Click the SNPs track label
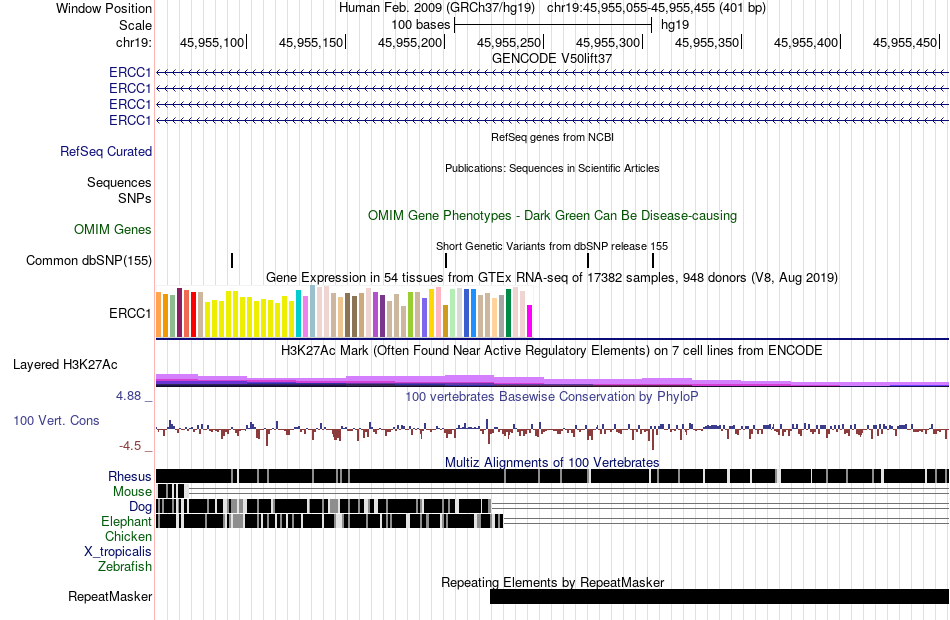This screenshot has height=620, width=950. pos(135,198)
